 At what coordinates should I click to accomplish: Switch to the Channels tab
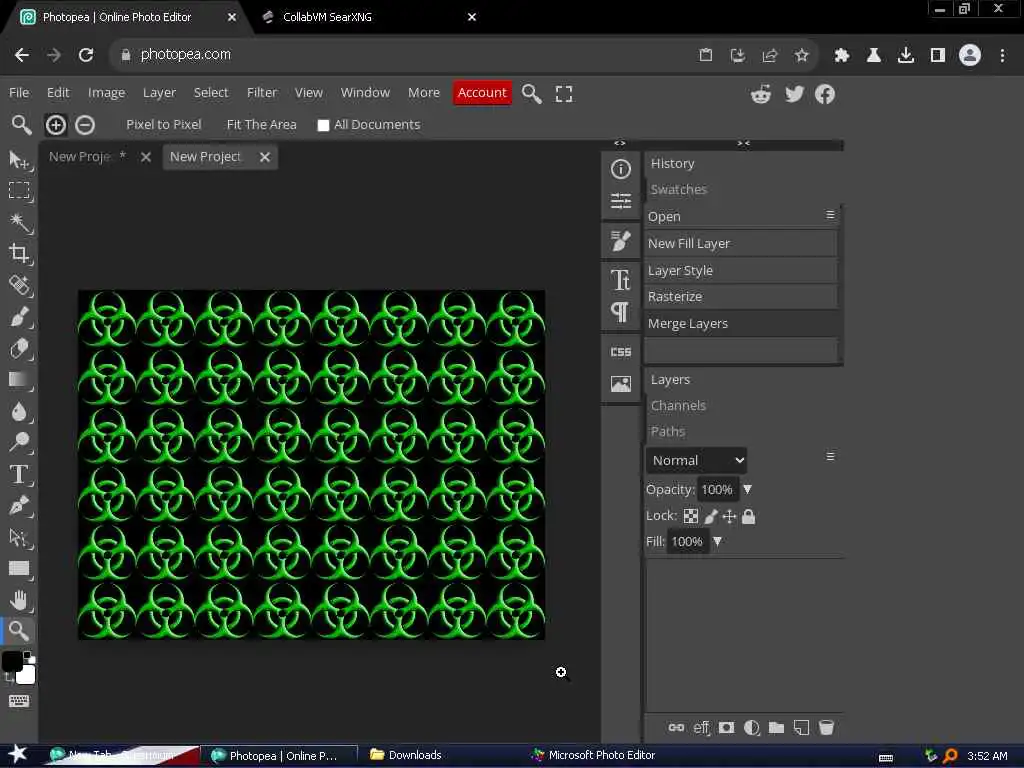[x=678, y=406]
